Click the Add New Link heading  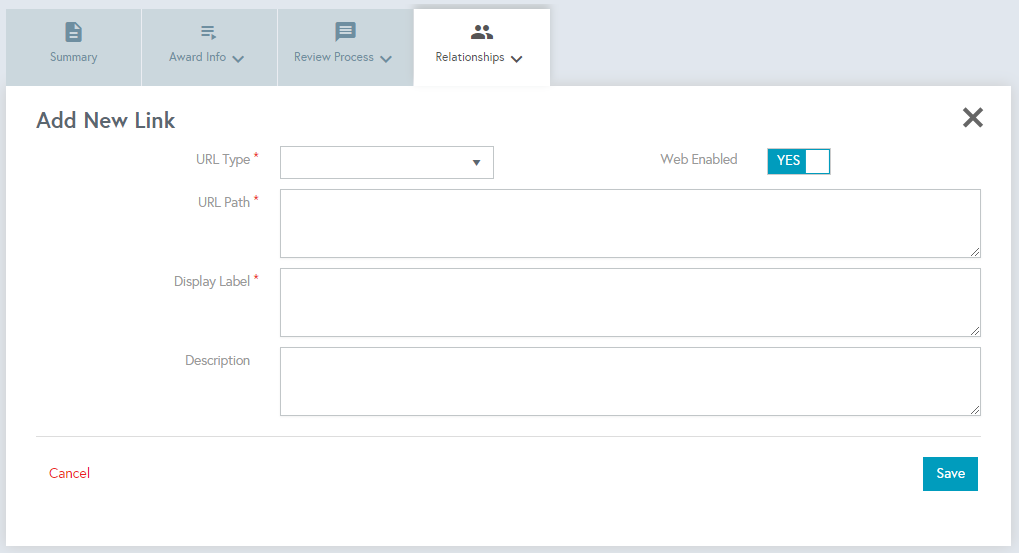pyautogui.click(x=105, y=120)
